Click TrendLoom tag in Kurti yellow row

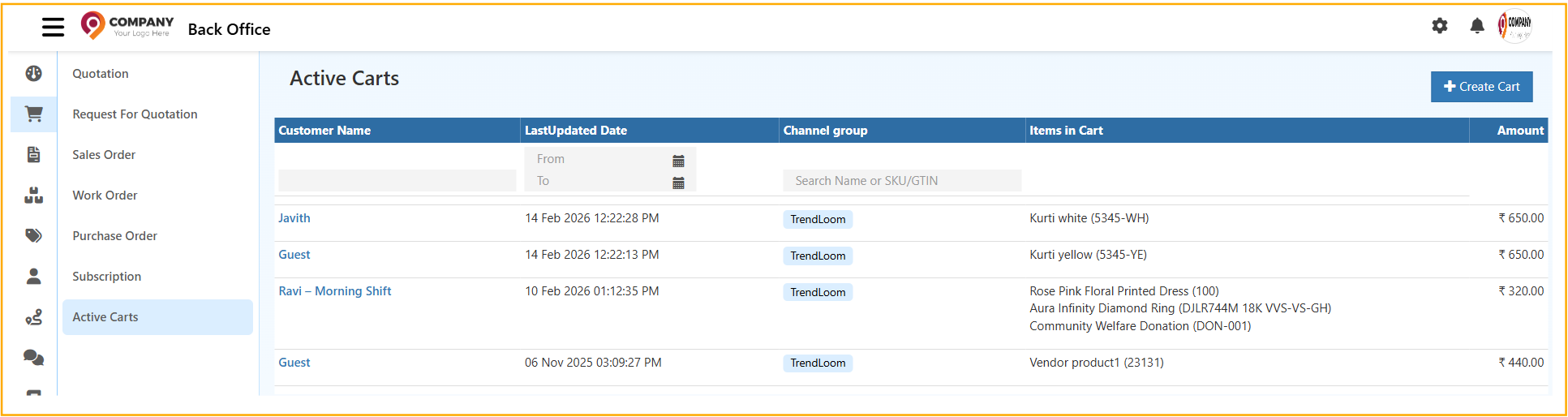pyautogui.click(x=818, y=256)
